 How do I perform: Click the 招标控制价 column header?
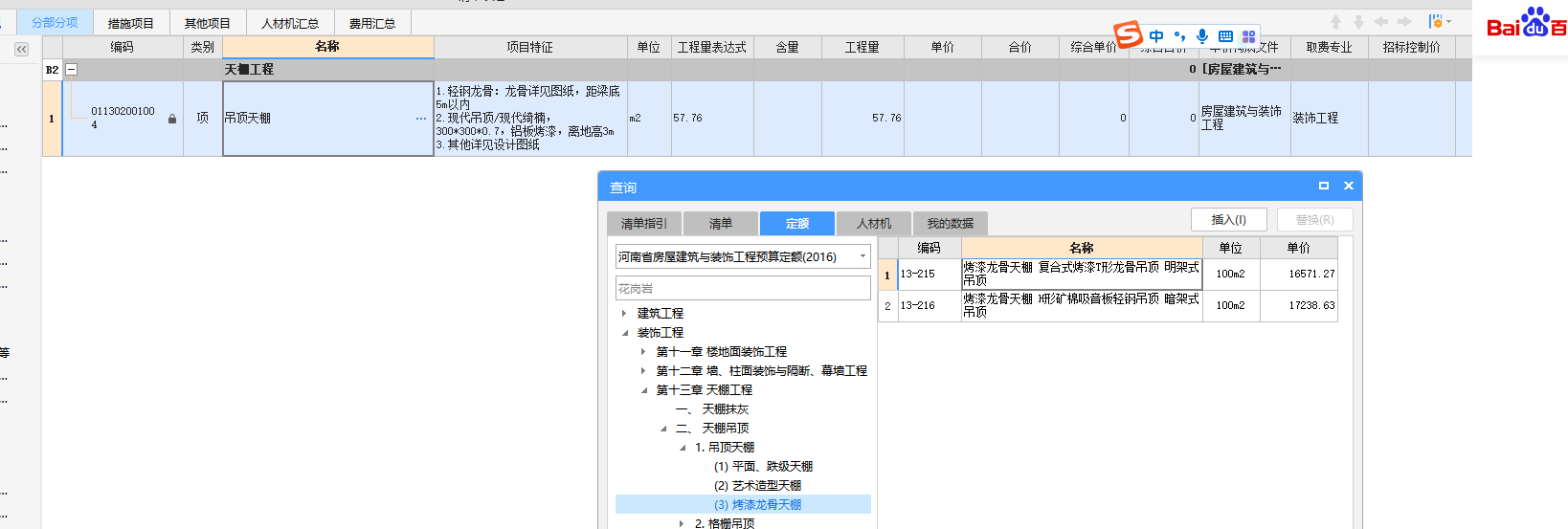[1412, 47]
